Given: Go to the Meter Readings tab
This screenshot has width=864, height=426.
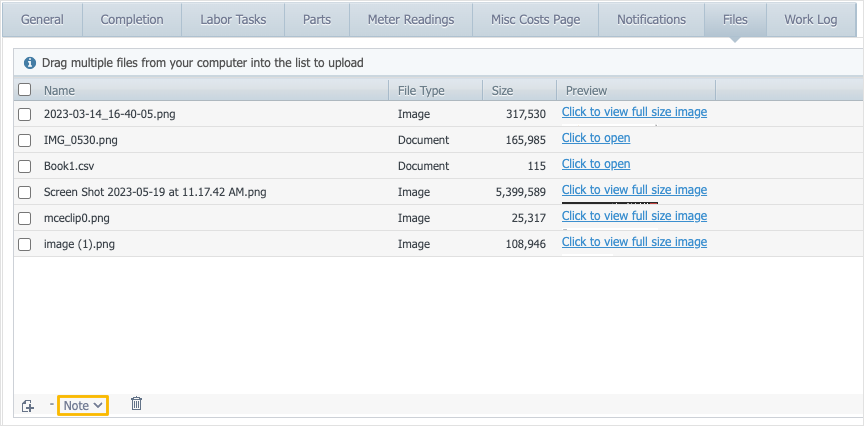Looking at the screenshot, I should point(410,19).
